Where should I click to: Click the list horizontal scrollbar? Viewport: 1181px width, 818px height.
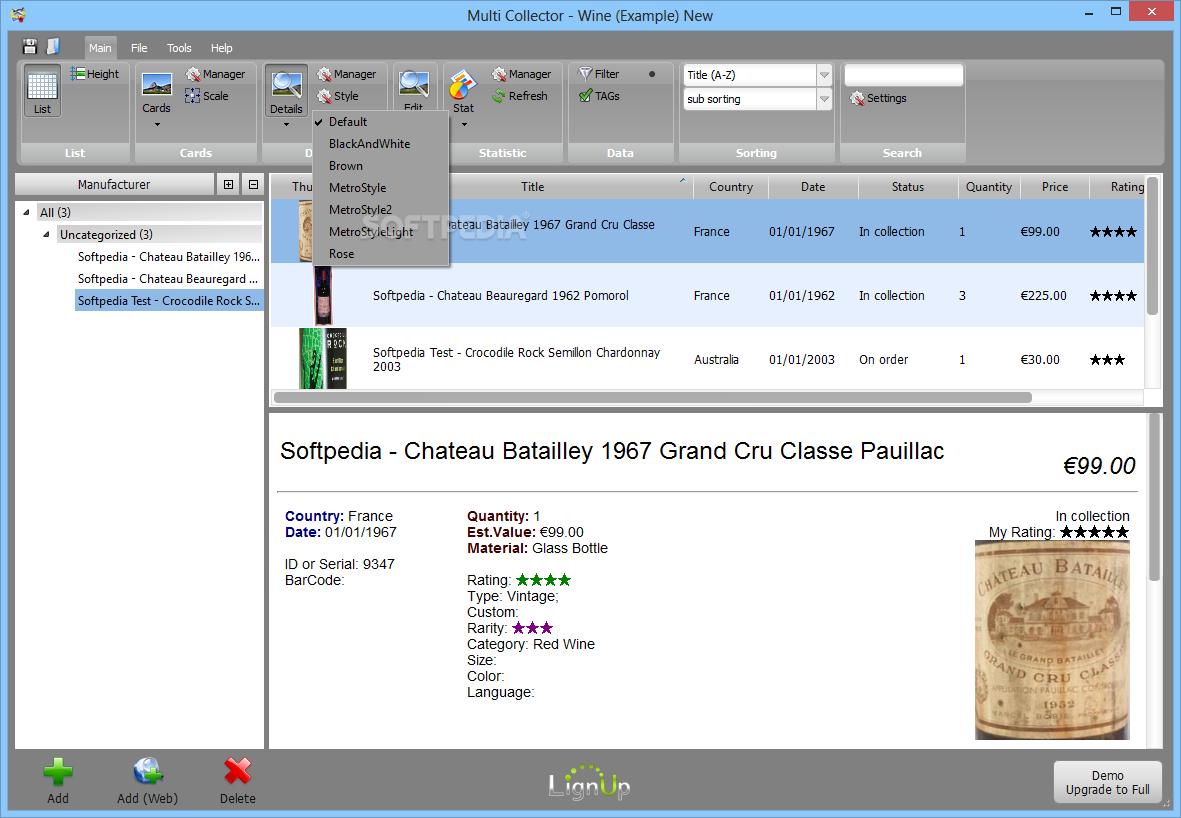652,398
